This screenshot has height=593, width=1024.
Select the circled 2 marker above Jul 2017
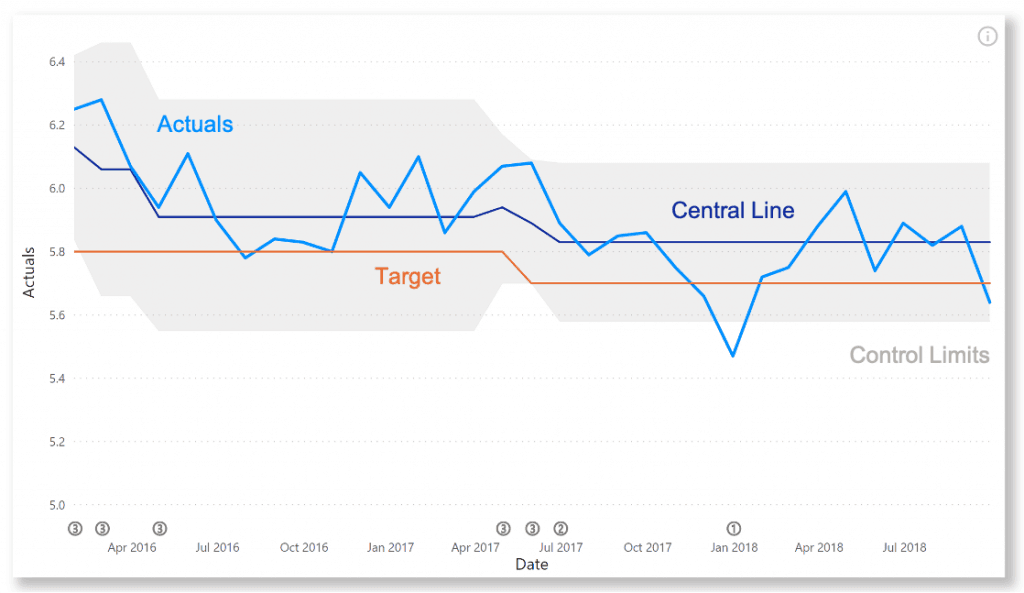560,528
